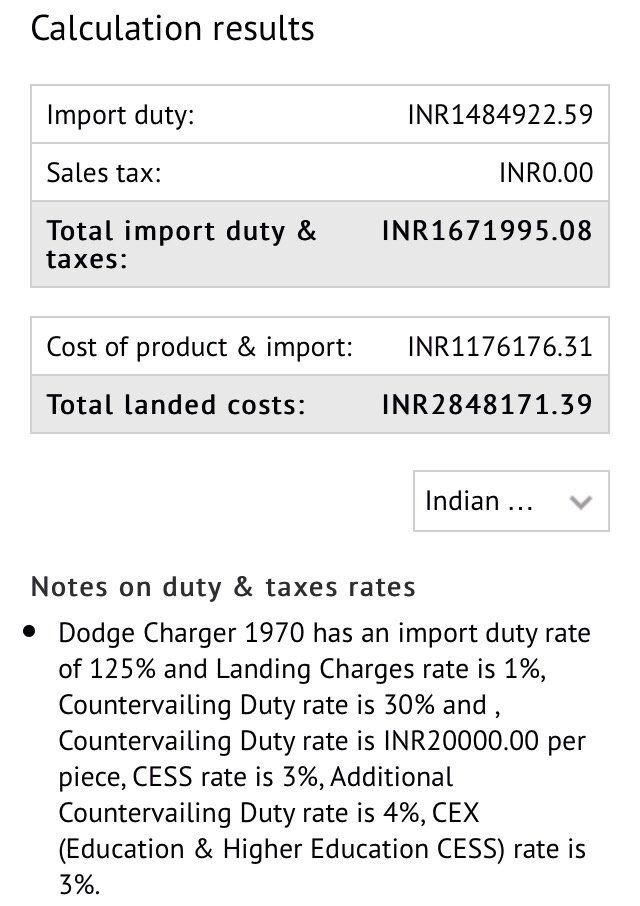Click the Import duty amount INR1484922.59
640x906 pixels.
point(499,114)
